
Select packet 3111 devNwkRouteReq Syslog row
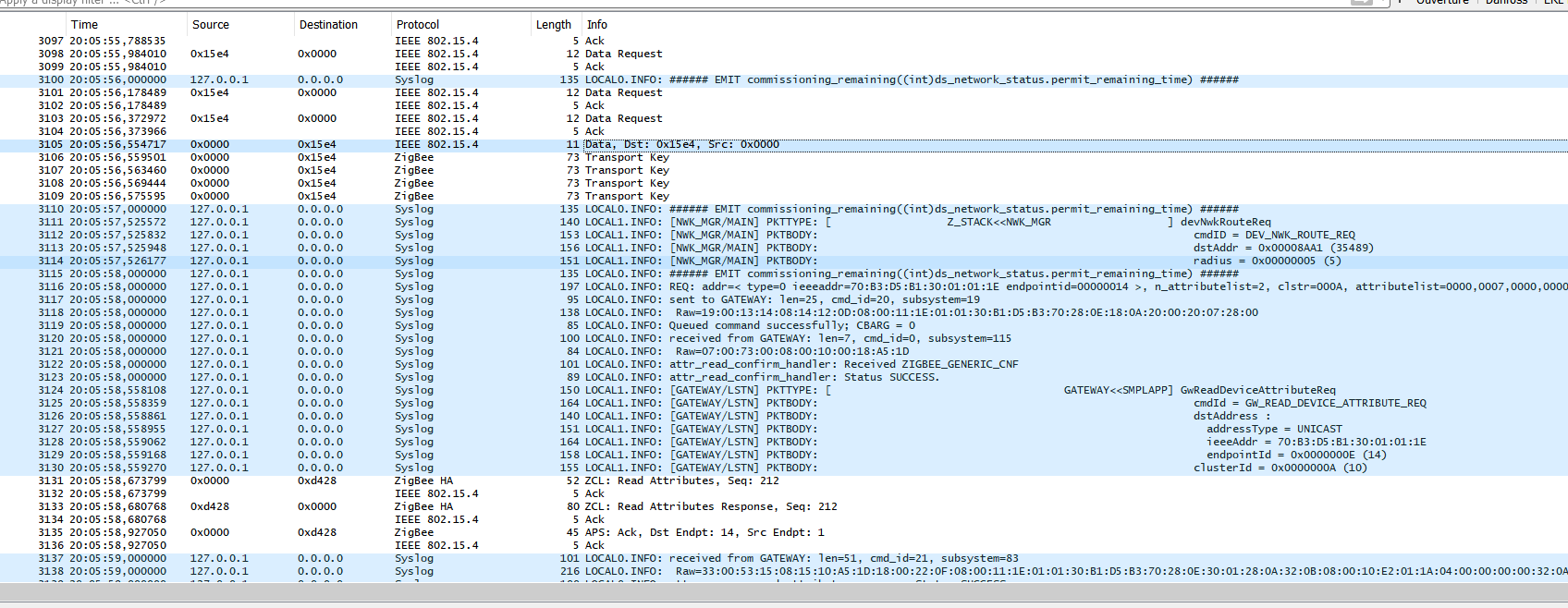click(x=784, y=222)
